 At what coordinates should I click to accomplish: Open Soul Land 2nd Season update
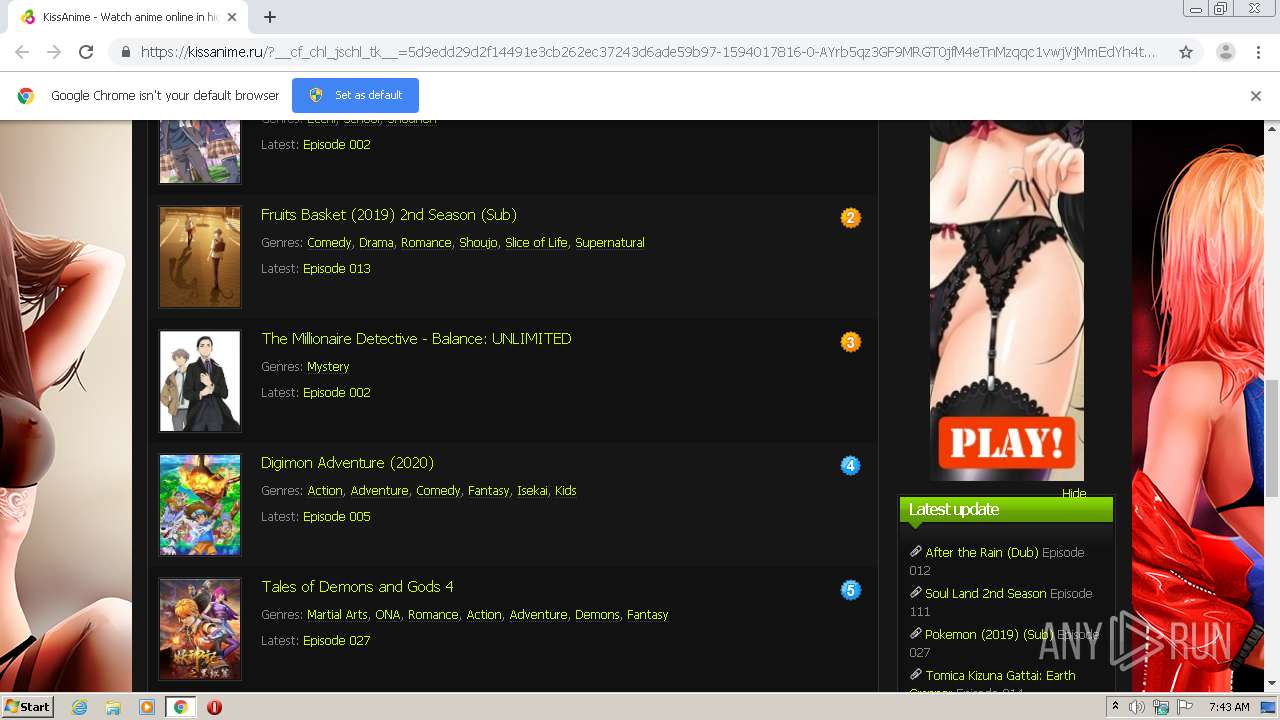coord(986,594)
